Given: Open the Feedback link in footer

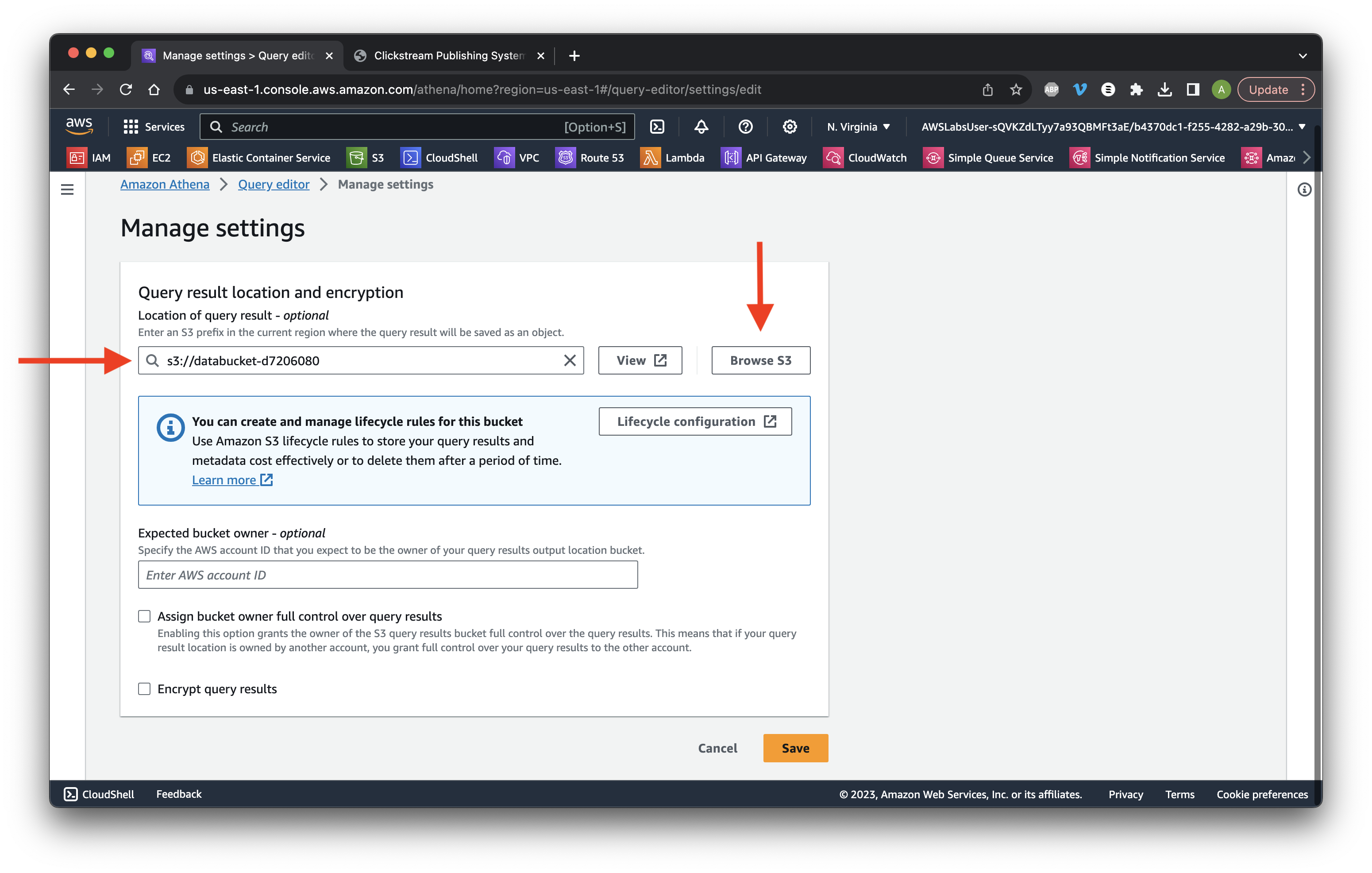Looking at the screenshot, I should (178, 794).
